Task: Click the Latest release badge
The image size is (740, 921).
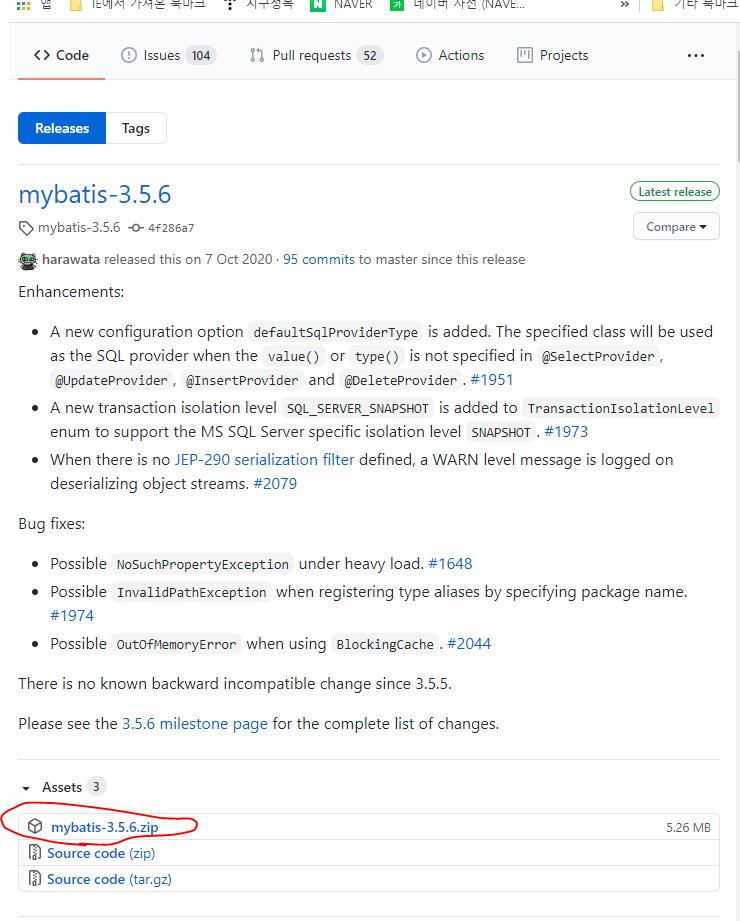Action: (675, 192)
